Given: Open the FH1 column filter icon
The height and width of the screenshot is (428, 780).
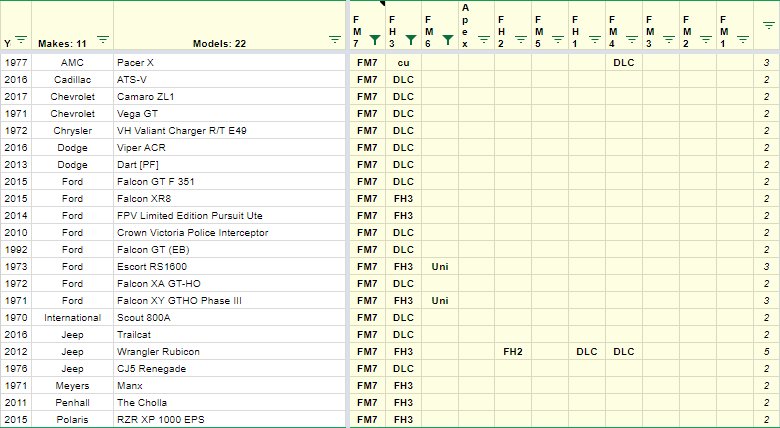Looking at the screenshot, I should 595,39.
